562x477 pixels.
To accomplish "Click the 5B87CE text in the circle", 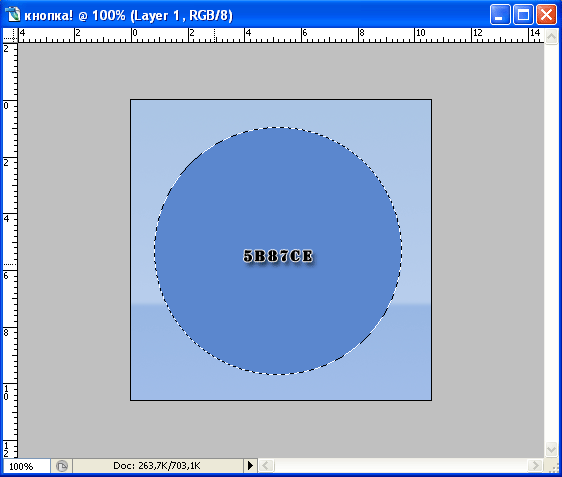I will 278,256.
